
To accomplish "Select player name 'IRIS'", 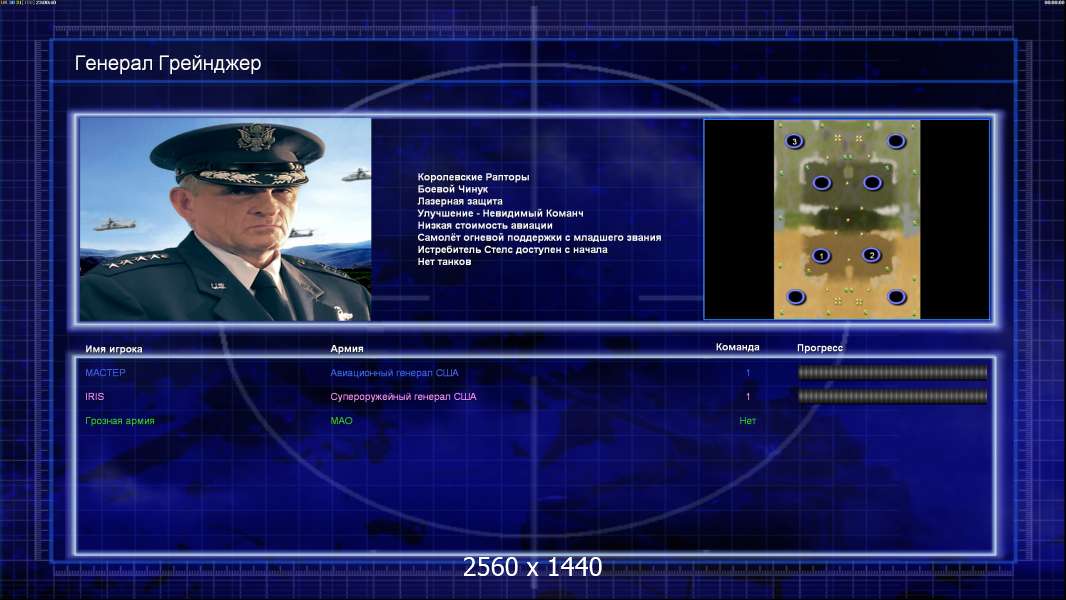I will point(94,396).
